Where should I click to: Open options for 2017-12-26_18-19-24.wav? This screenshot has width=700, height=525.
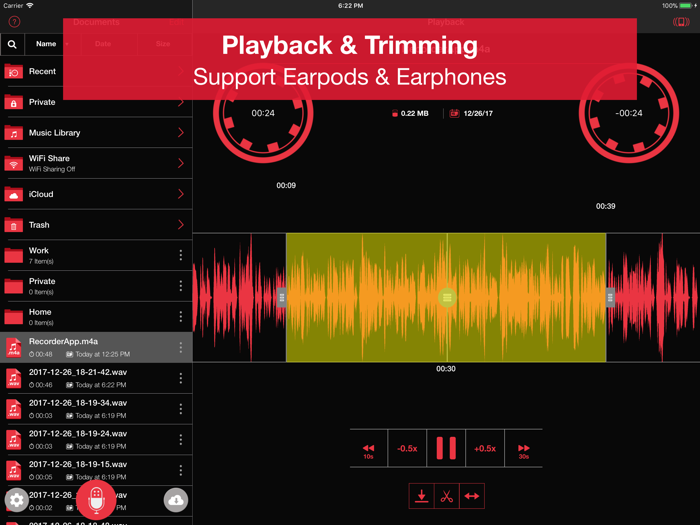pos(181,440)
